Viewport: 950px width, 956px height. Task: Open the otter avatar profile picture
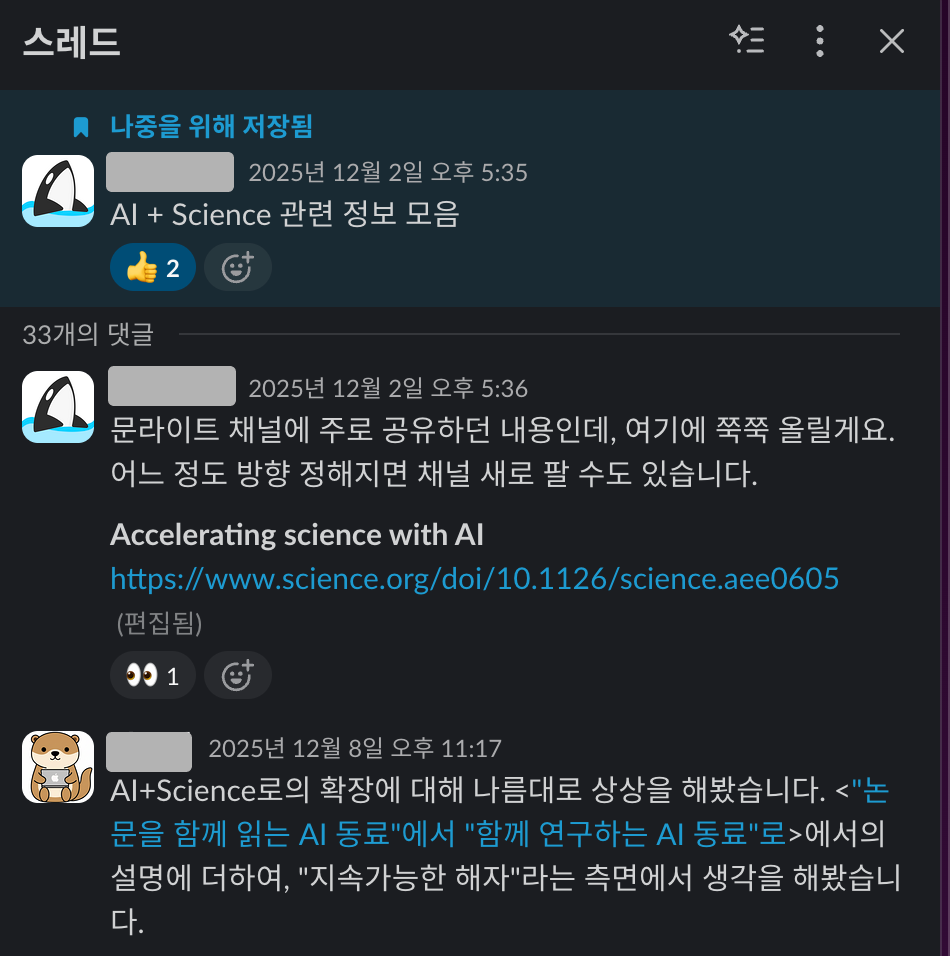(58, 767)
